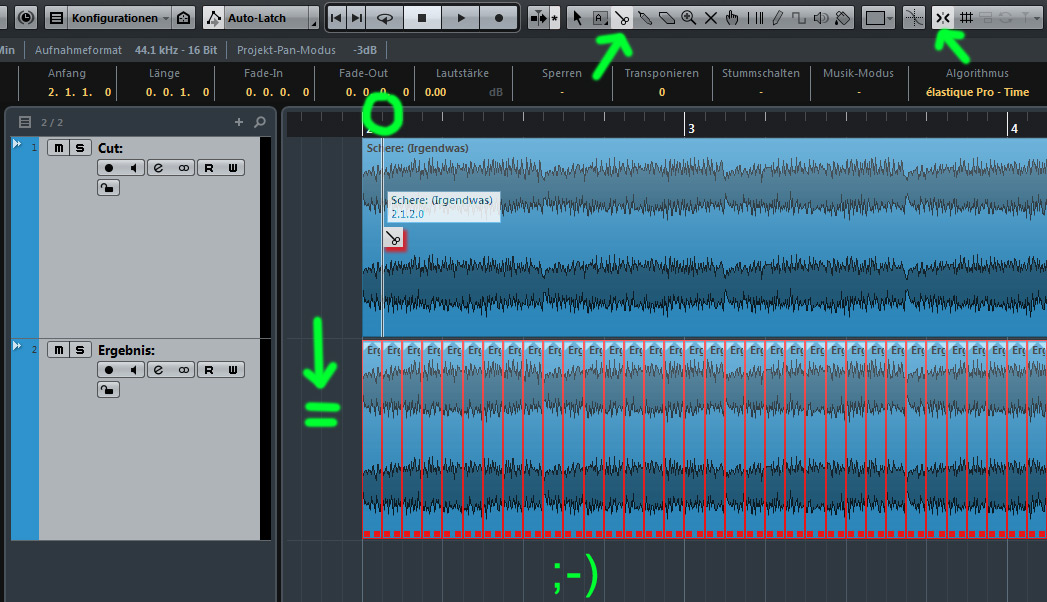Solo the Ergebnis track
The image size is (1047, 602).
click(80, 350)
